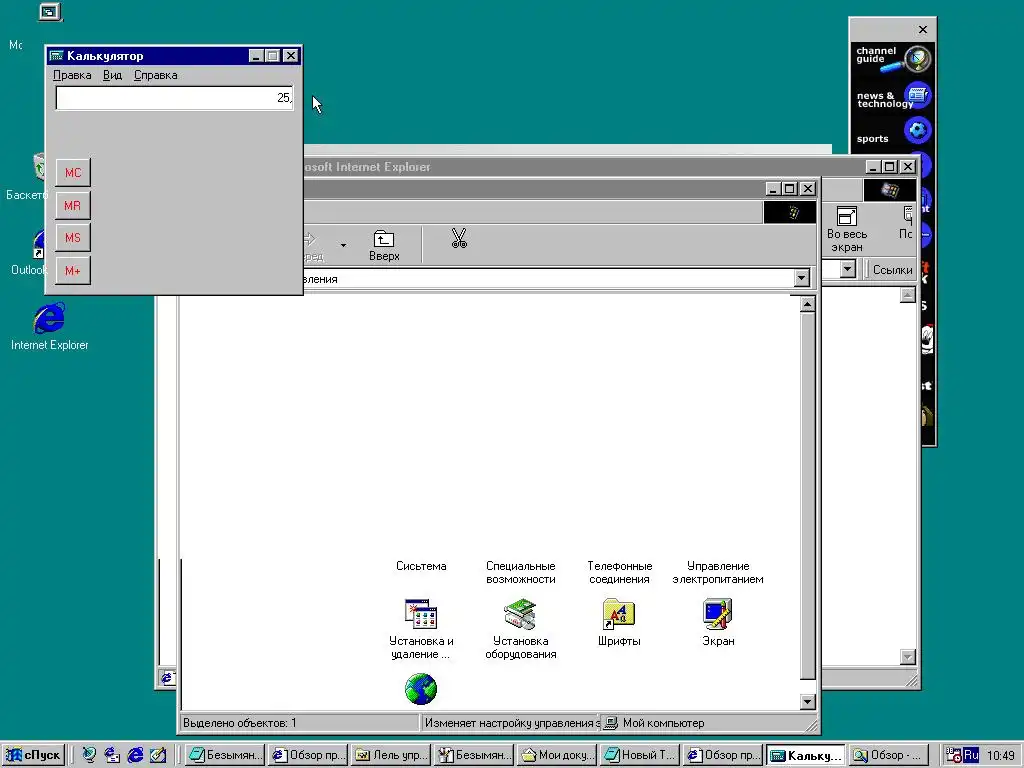This screenshot has width=1024, height=768.
Task: Select the globe icon in the control panel
Action: click(x=421, y=689)
